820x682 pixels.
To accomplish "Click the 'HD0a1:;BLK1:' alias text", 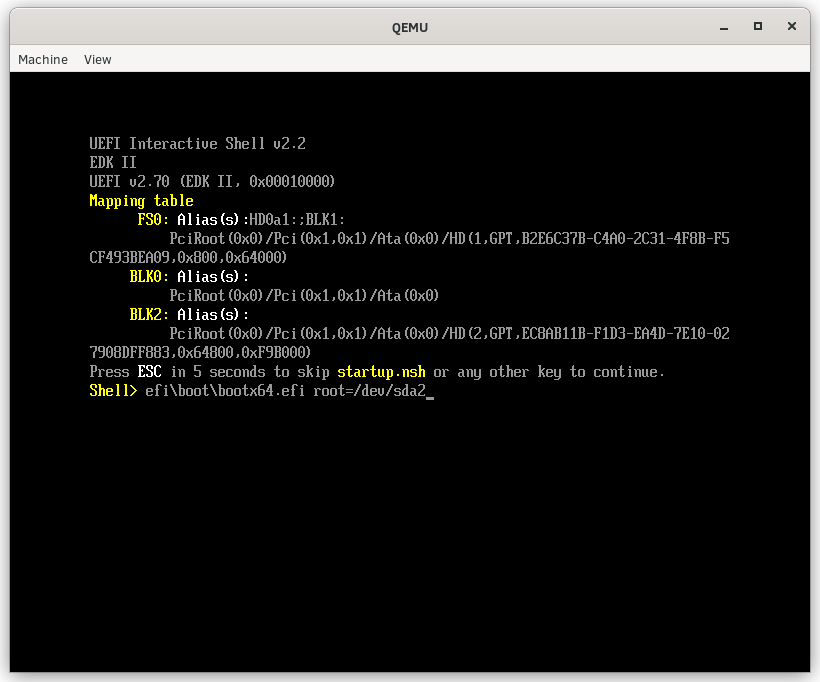I will 297,219.
